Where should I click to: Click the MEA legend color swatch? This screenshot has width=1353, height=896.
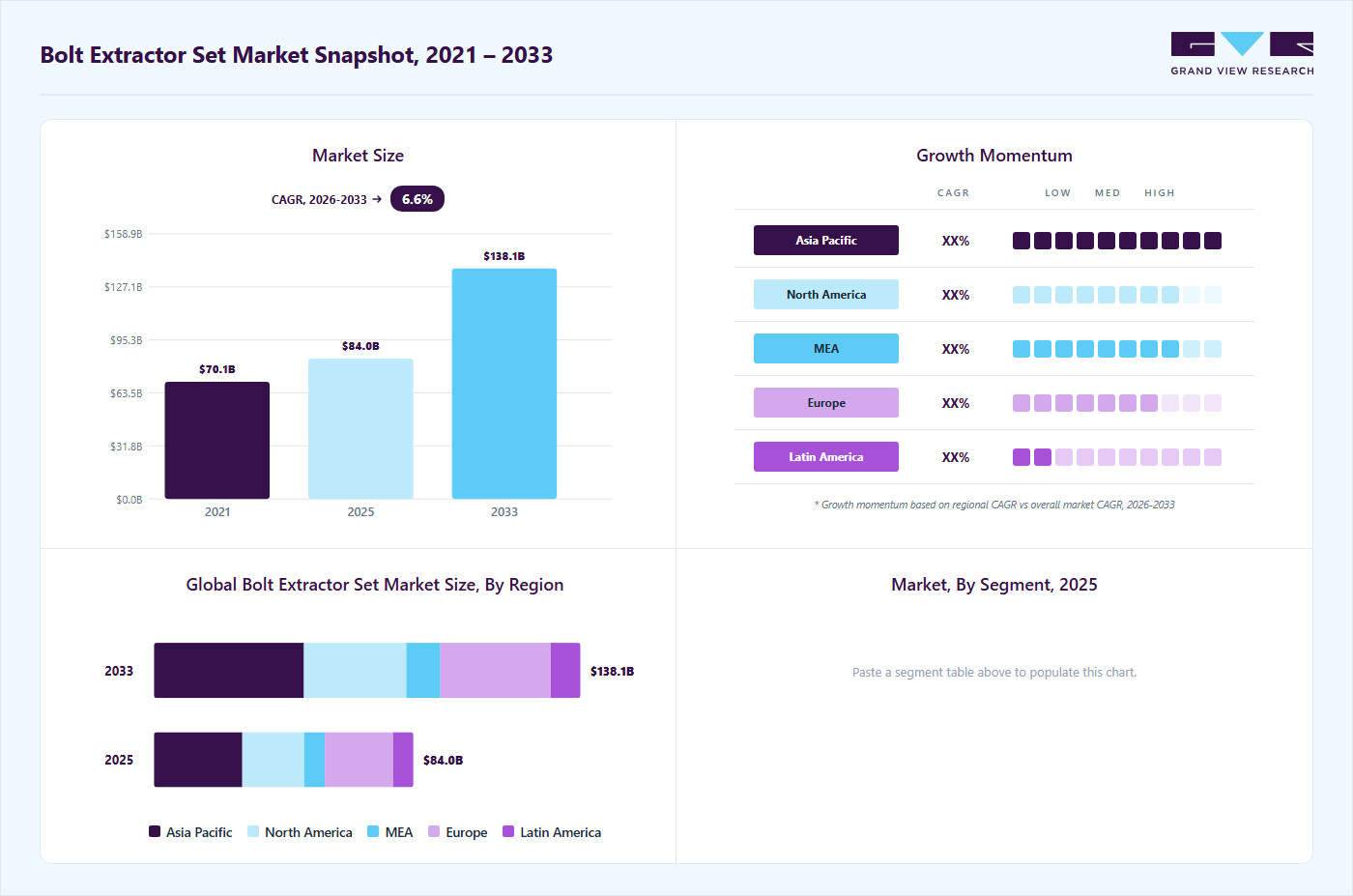coord(373,831)
